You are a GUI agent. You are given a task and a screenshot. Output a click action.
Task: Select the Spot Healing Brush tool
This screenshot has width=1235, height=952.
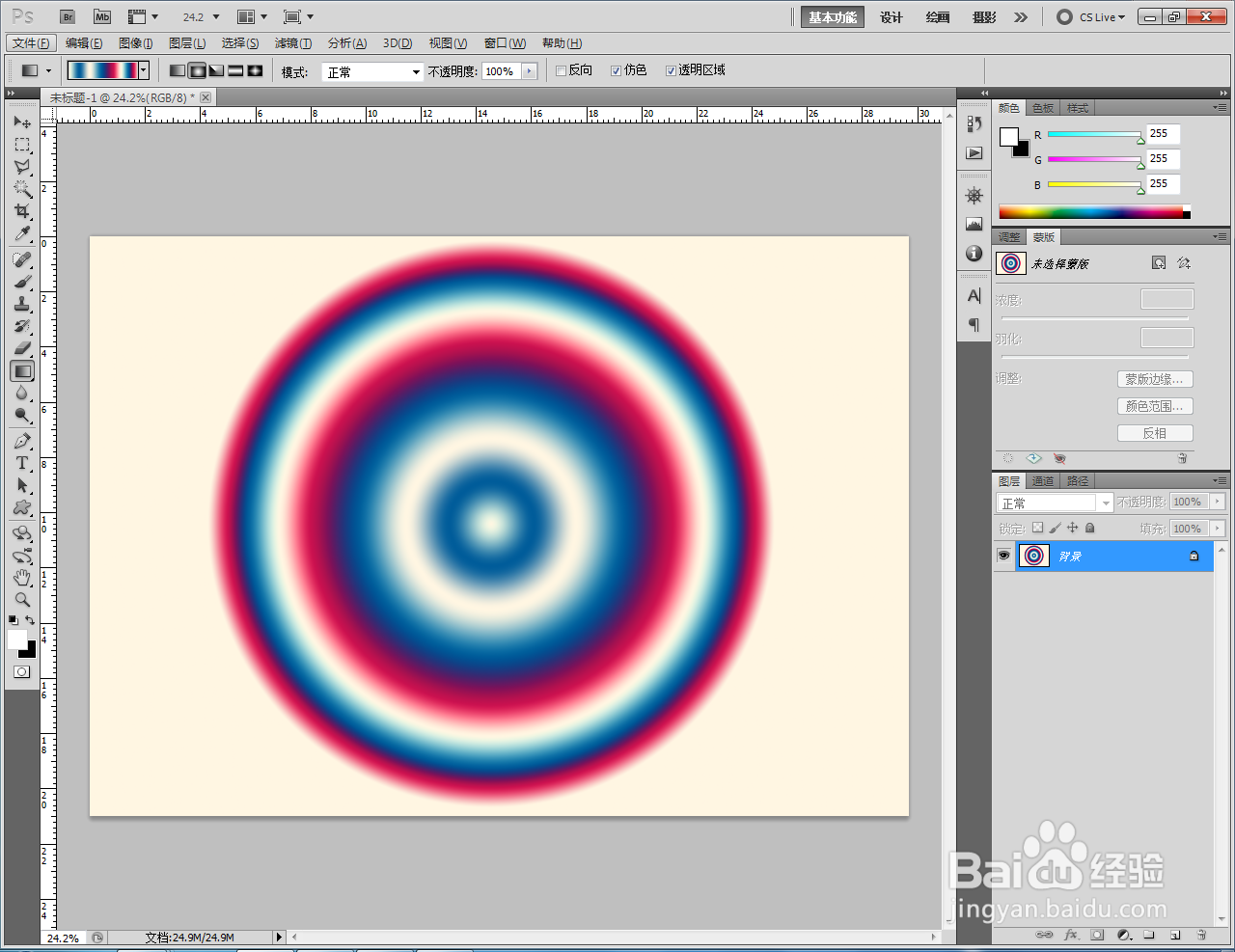pyautogui.click(x=22, y=259)
